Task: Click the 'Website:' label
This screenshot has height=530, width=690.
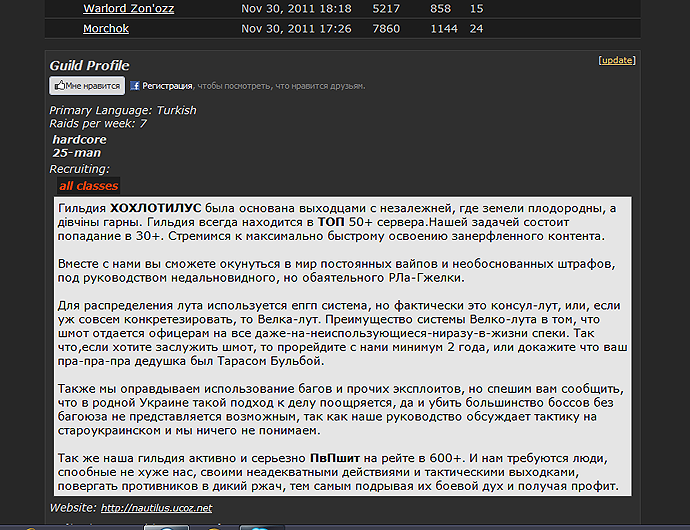Action: click(73, 508)
